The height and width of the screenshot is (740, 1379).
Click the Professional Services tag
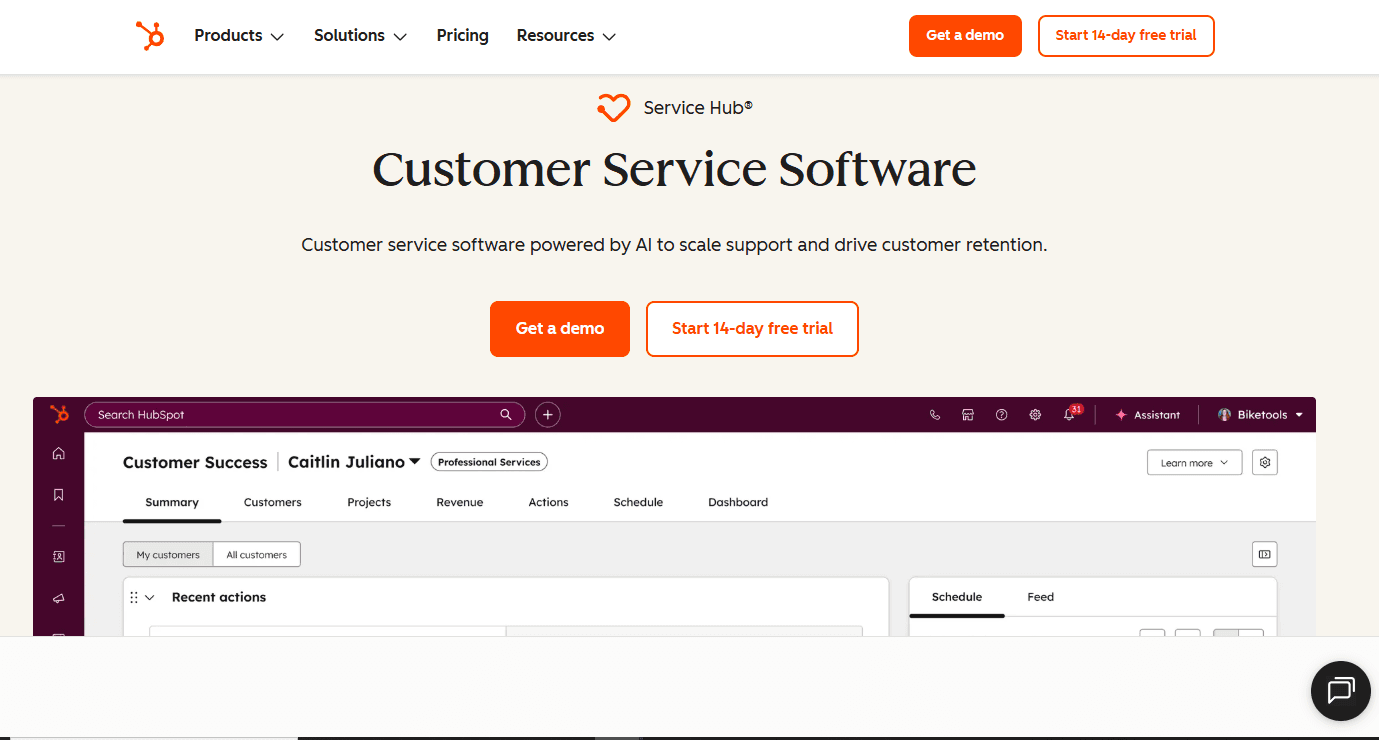point(489,462)
